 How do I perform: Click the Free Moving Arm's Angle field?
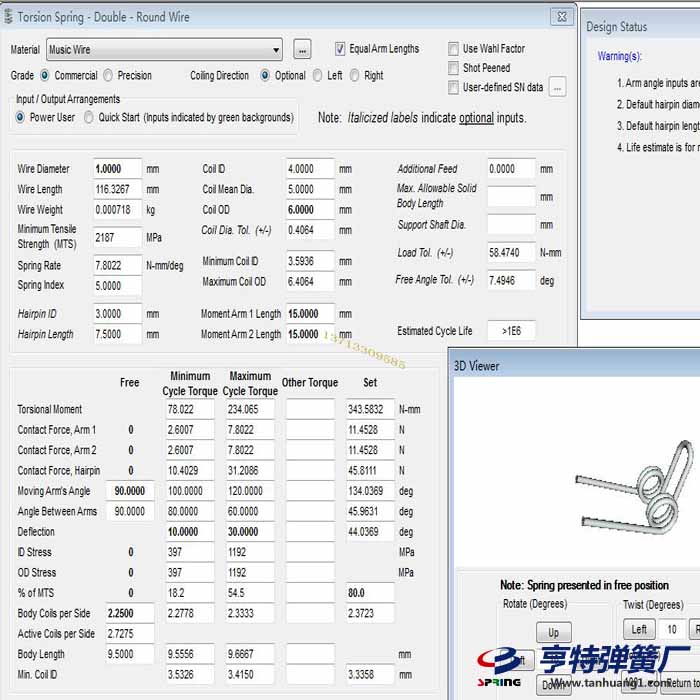point(130,491)
